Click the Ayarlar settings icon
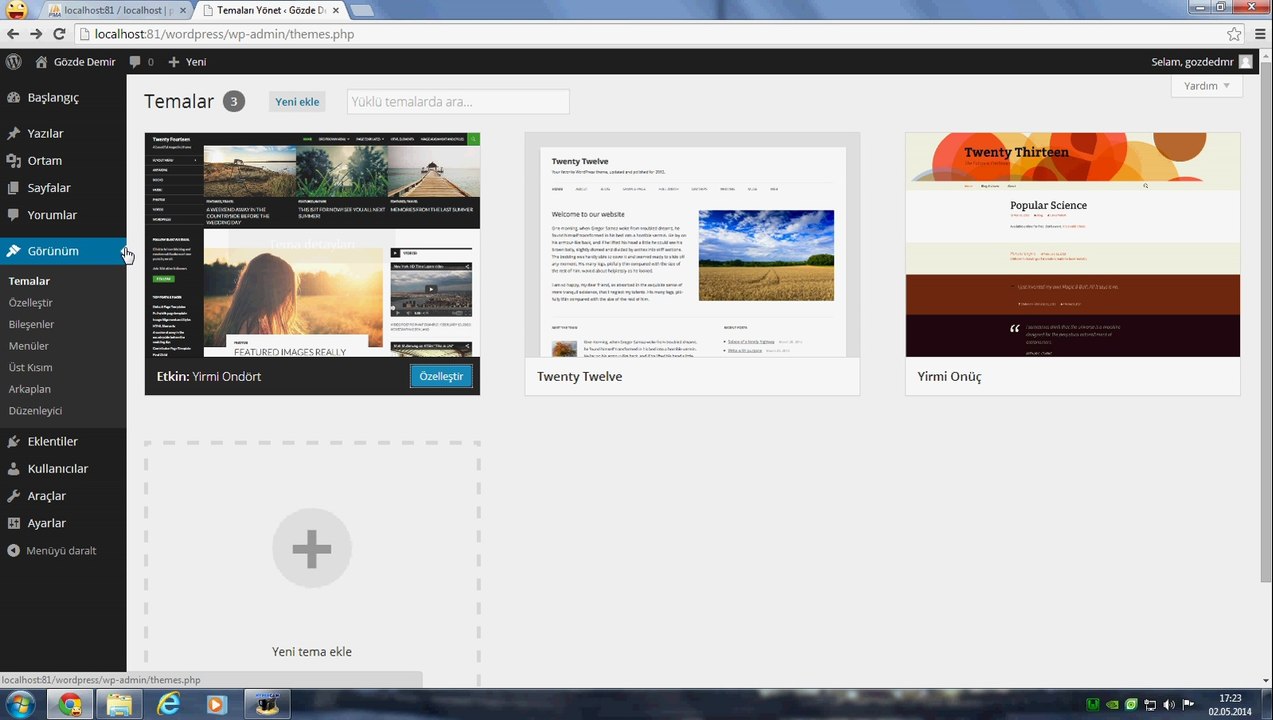The height and width of the screenshot is (720, 1273). 14,523
